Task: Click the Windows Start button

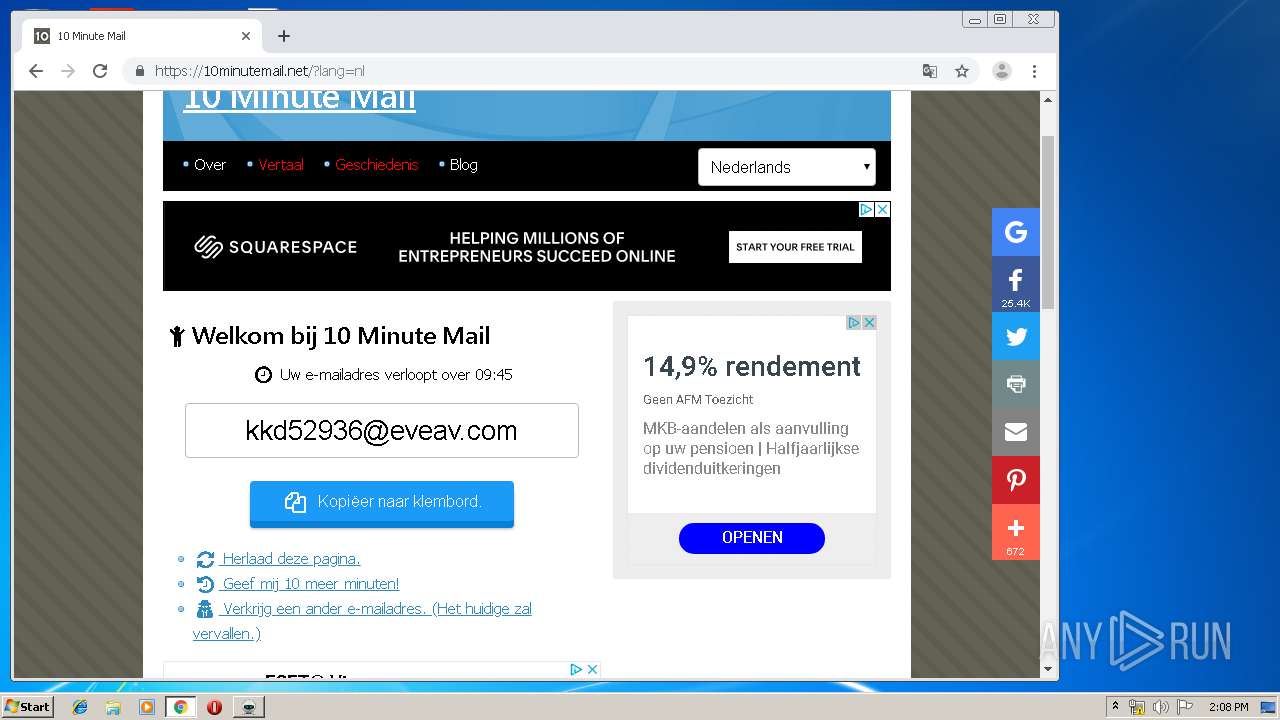Action: (28, 706)
